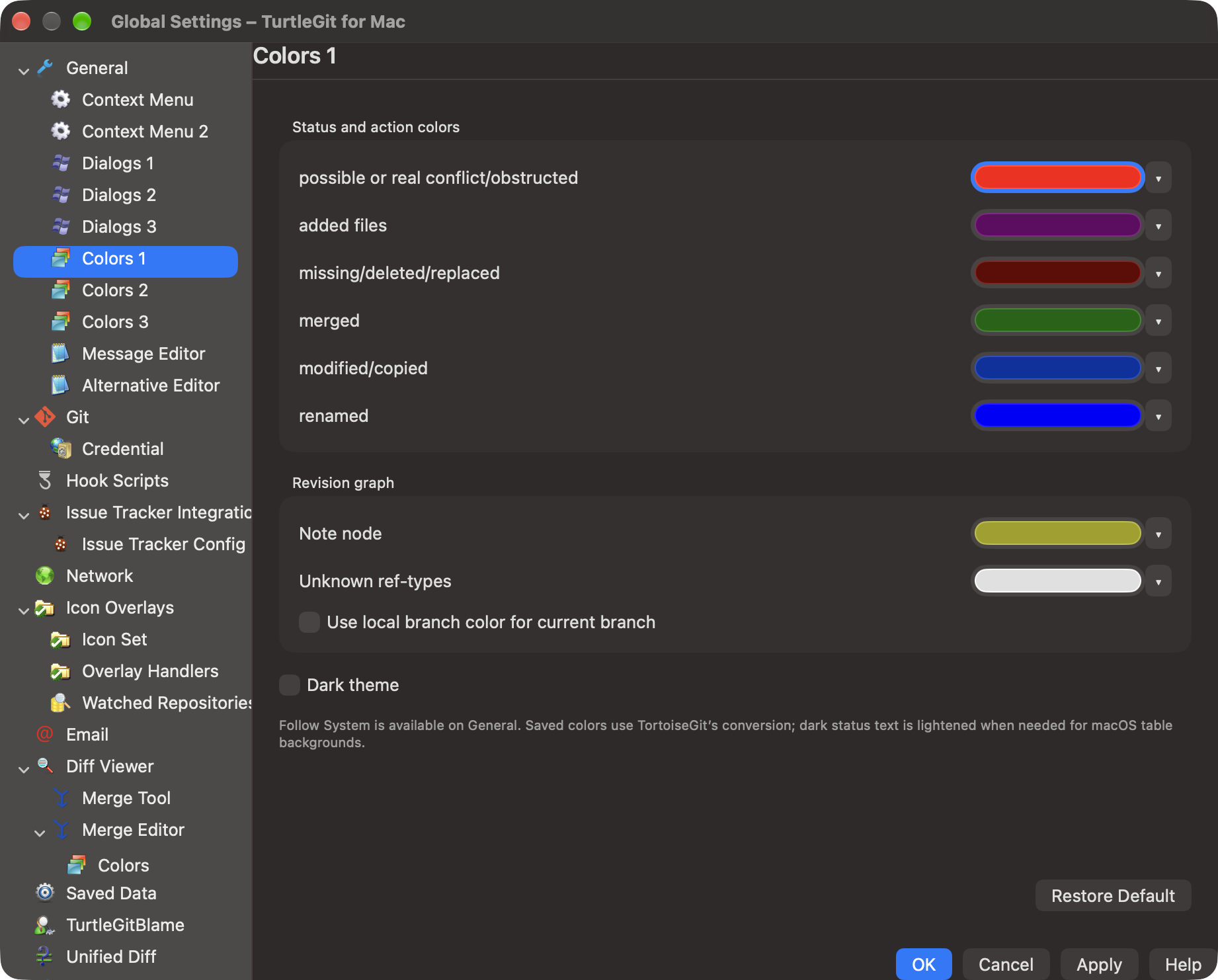The height and width of the screenshot is (980, 1218).
Task: Collapse the Issue Tracker Integration section
Action: click(24, 514)
